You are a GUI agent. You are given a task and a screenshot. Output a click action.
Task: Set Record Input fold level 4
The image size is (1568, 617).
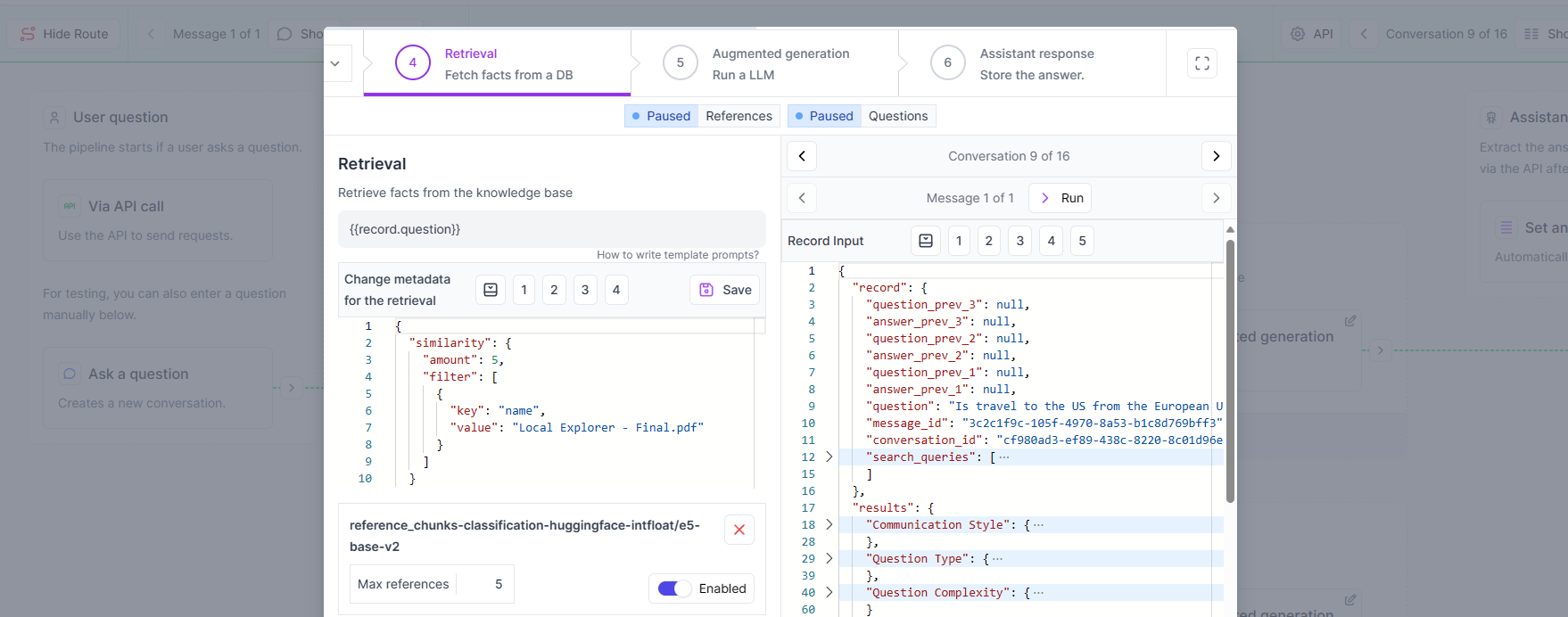[x=1052, y=241]
